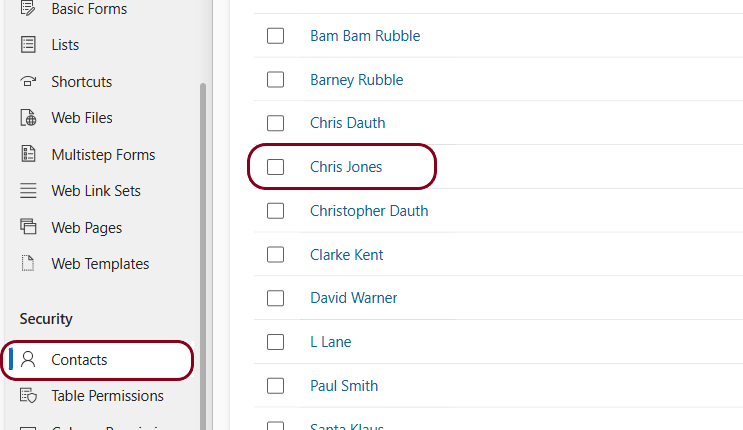Click the Multistep Forms icon
This screenshot has width=743, height=430.
pos(28,154)
